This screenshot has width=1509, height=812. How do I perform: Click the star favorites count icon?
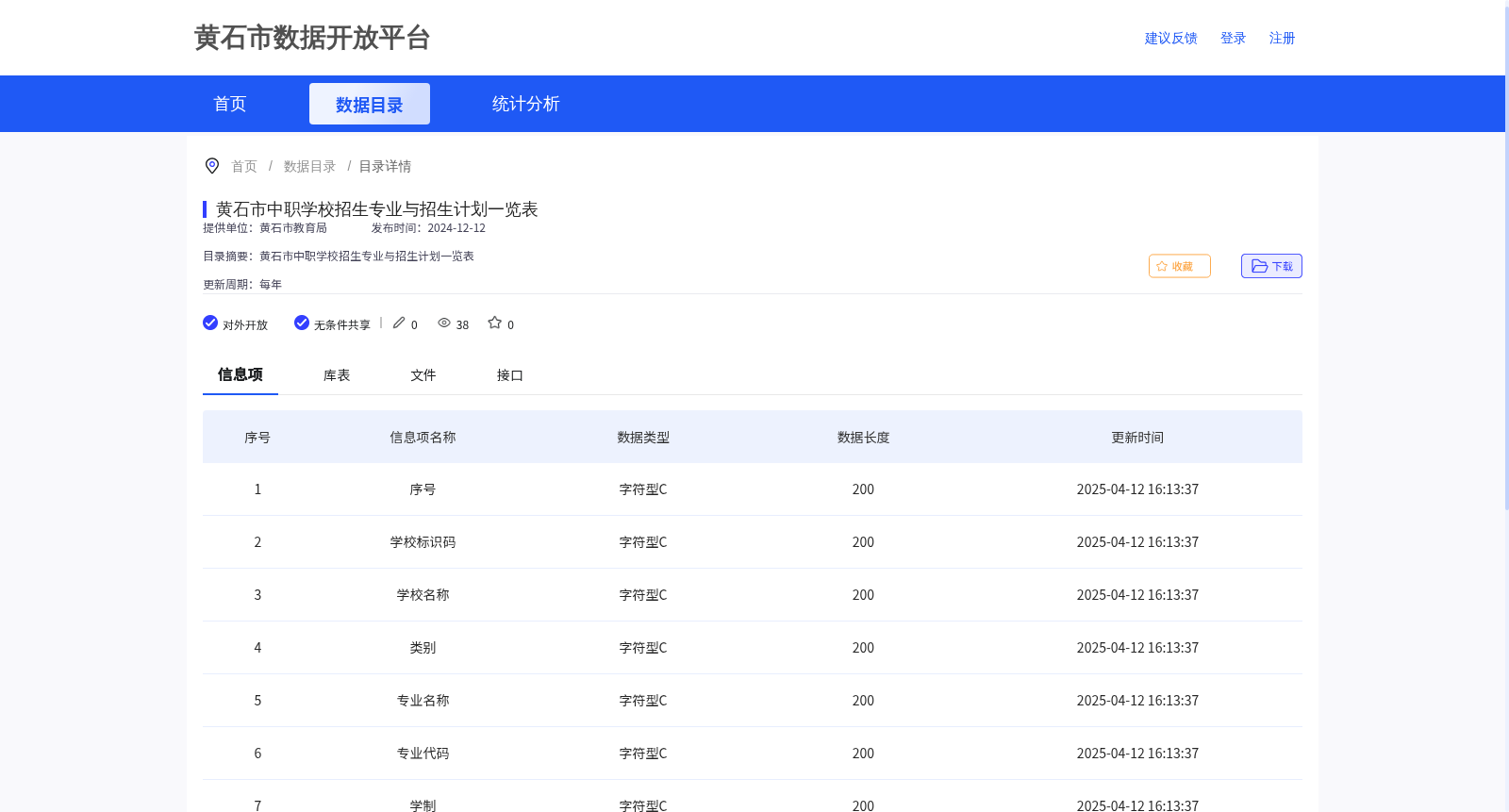[494, 323]
